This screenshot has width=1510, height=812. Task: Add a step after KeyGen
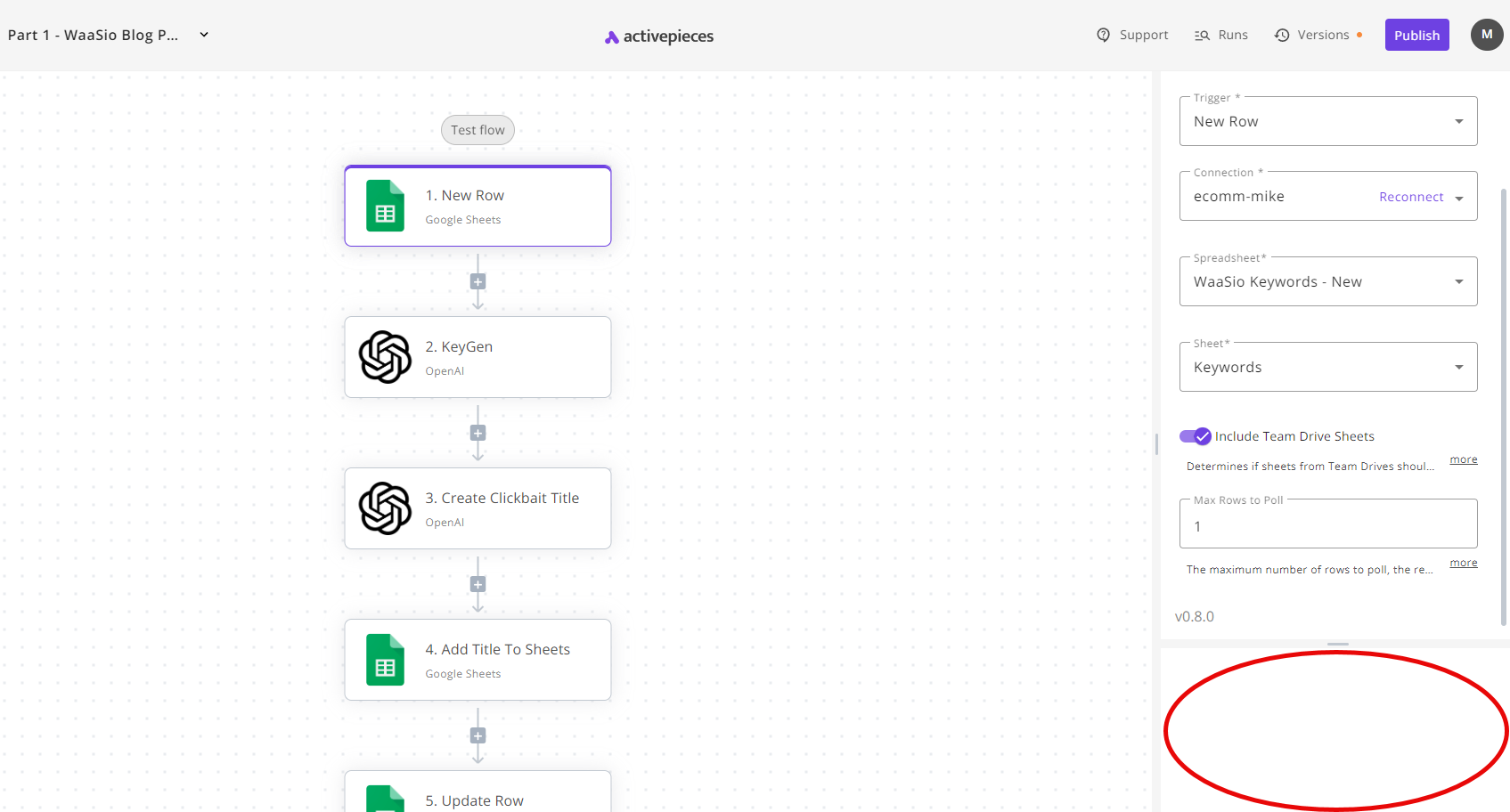[477, 433]
